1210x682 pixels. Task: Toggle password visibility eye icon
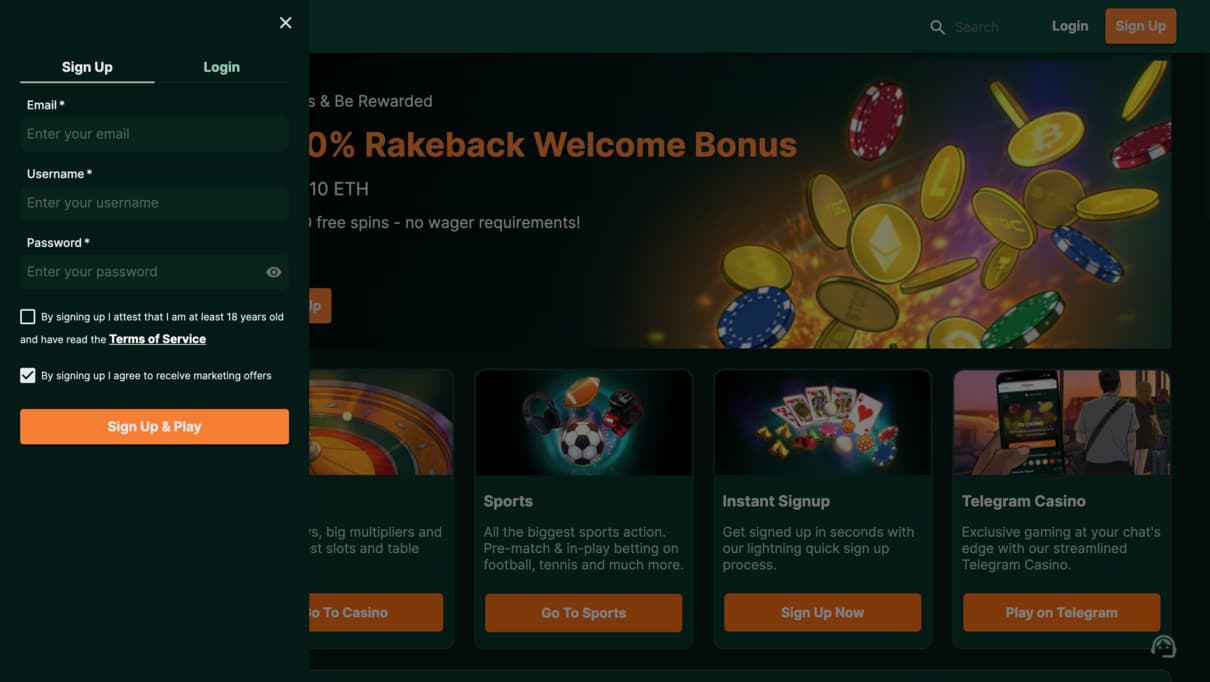[x=274, y=272]
